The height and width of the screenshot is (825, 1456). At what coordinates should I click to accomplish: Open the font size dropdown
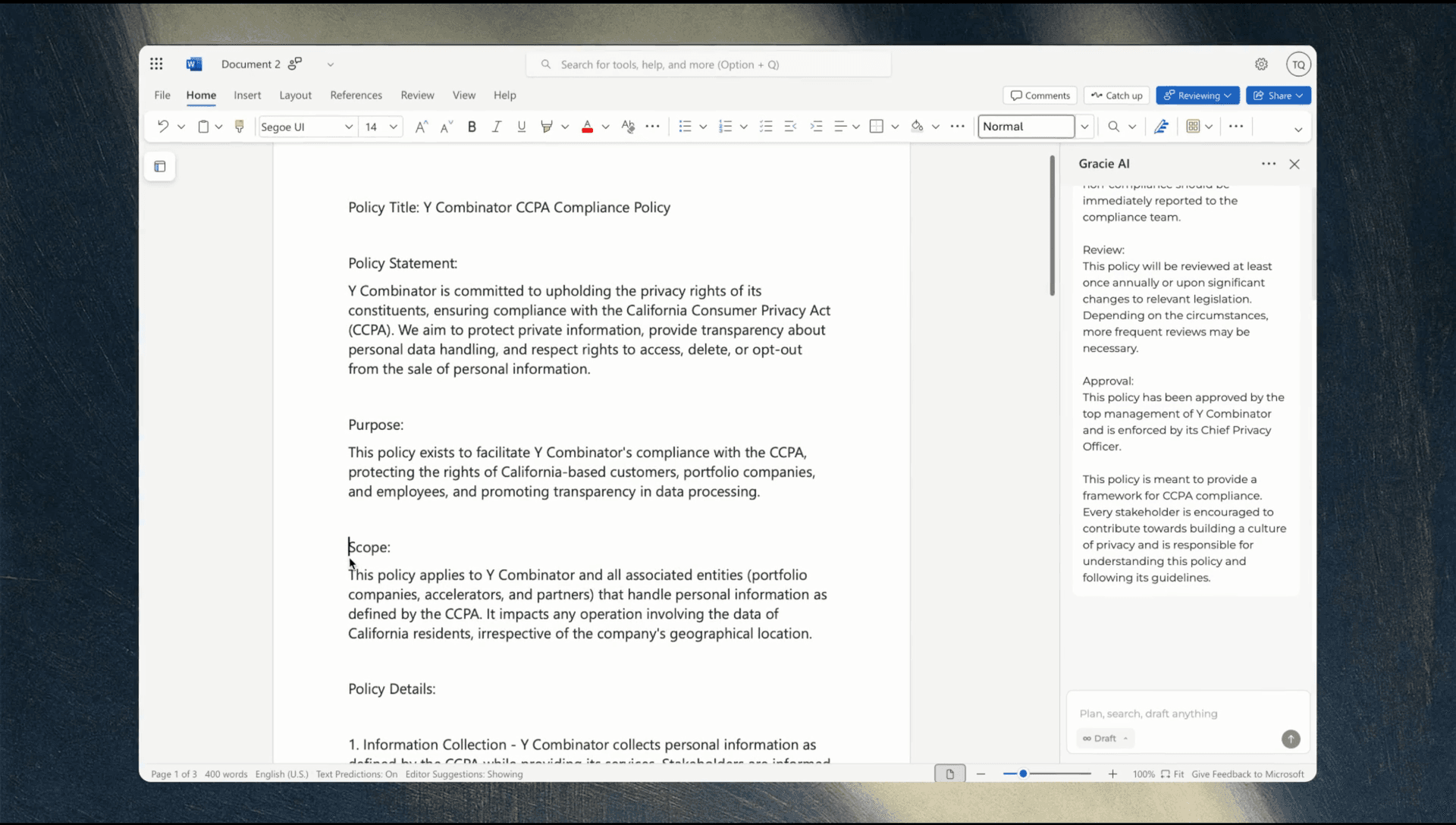pyautogui.click(x=392, y=127)
